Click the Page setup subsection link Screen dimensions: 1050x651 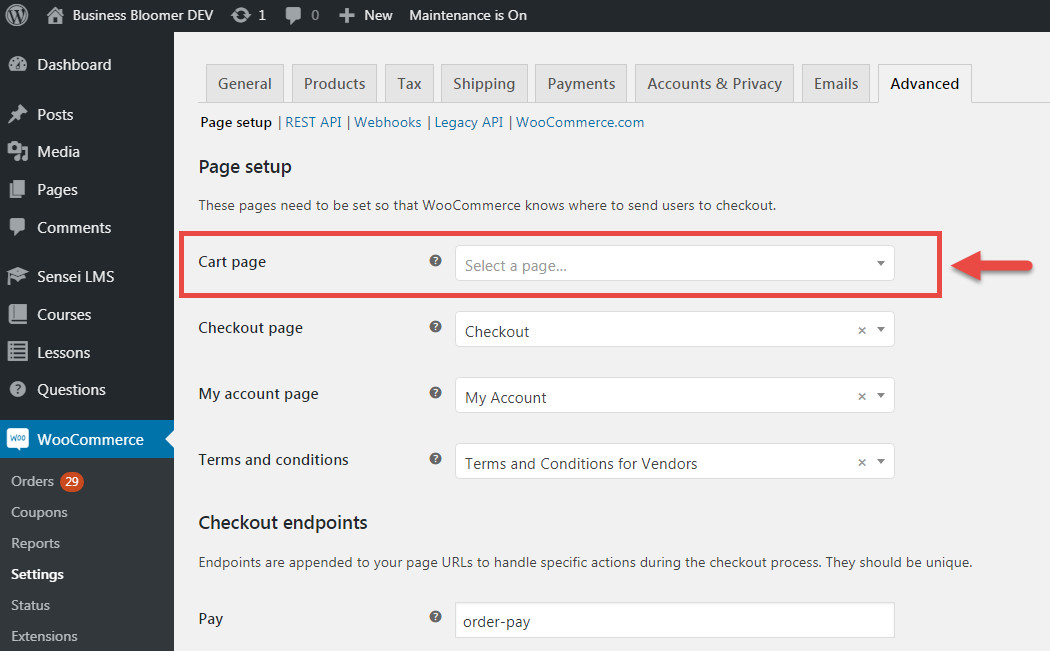point(236,123)
